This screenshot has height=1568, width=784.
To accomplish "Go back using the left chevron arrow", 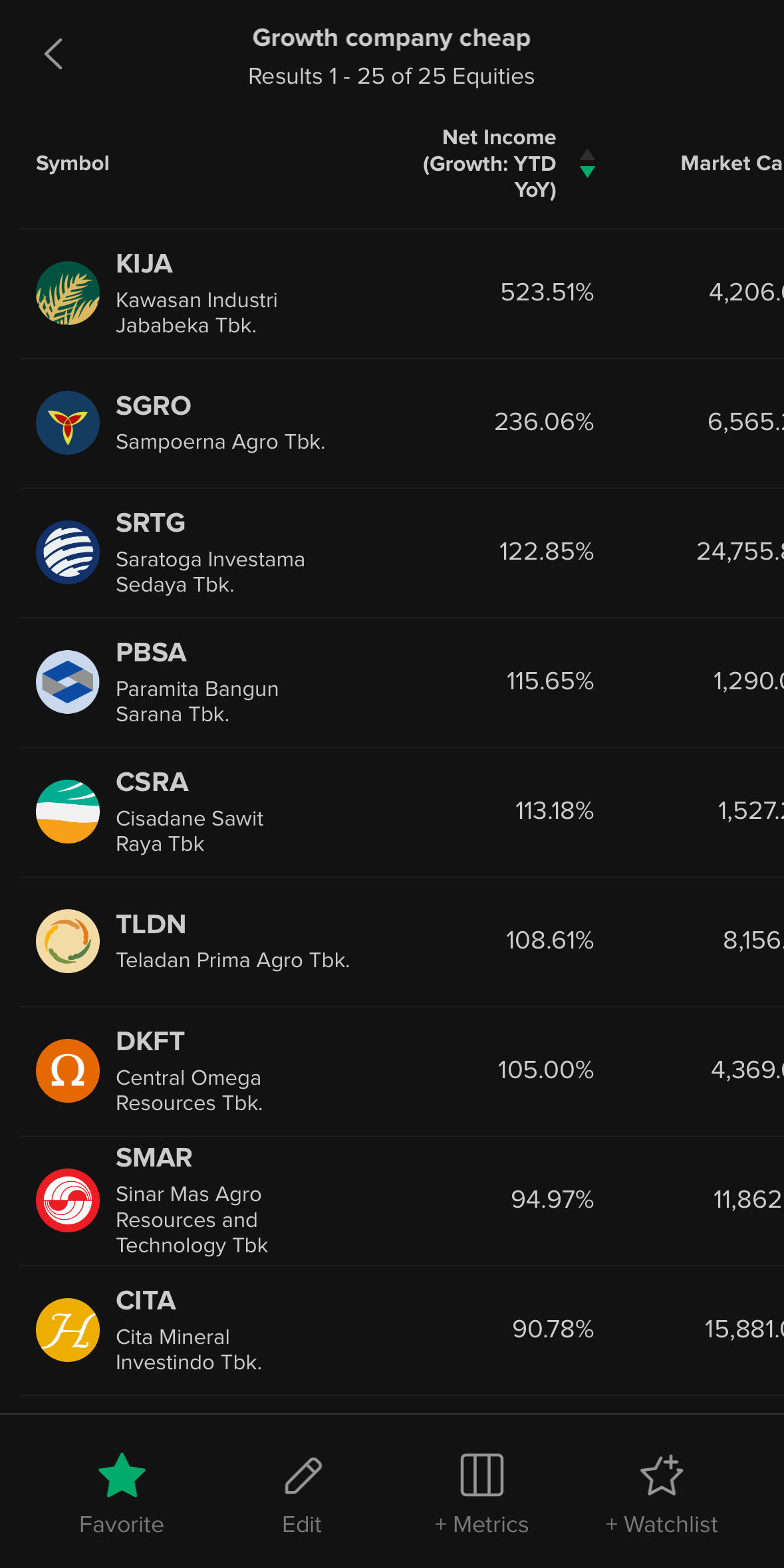I will [x=53, y=54].
